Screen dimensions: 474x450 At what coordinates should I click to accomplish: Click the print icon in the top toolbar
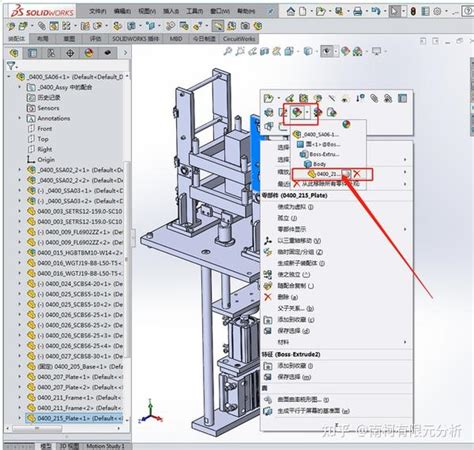[x=357, y=11]
